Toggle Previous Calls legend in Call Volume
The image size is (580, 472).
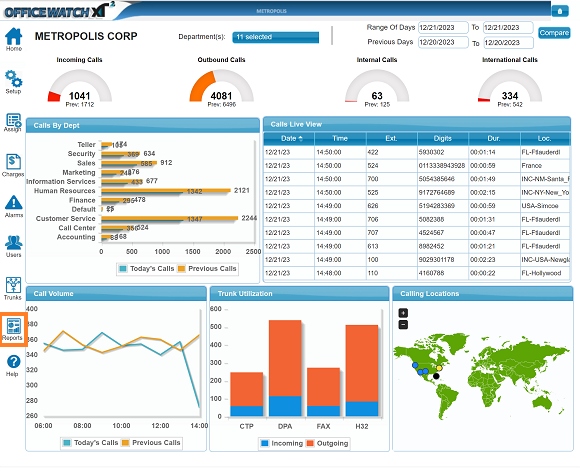151,442
